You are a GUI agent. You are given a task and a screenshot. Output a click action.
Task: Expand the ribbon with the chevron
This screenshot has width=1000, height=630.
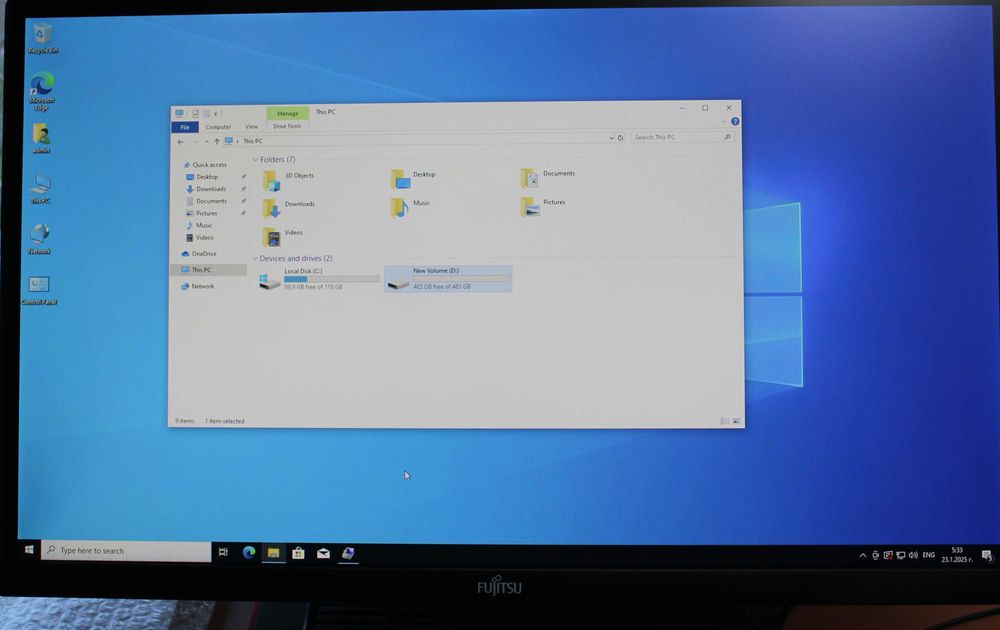723,121
